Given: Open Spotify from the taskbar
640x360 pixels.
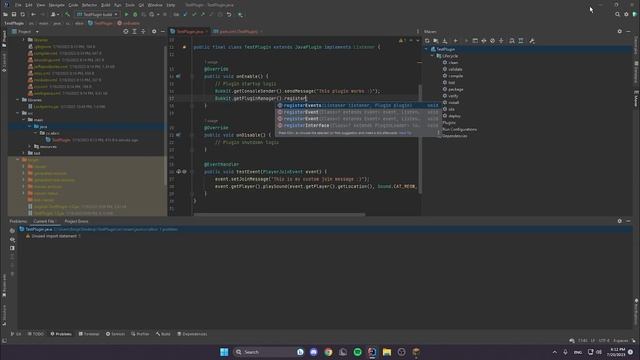Looking at the screenshot, I should tap(358, 352).
